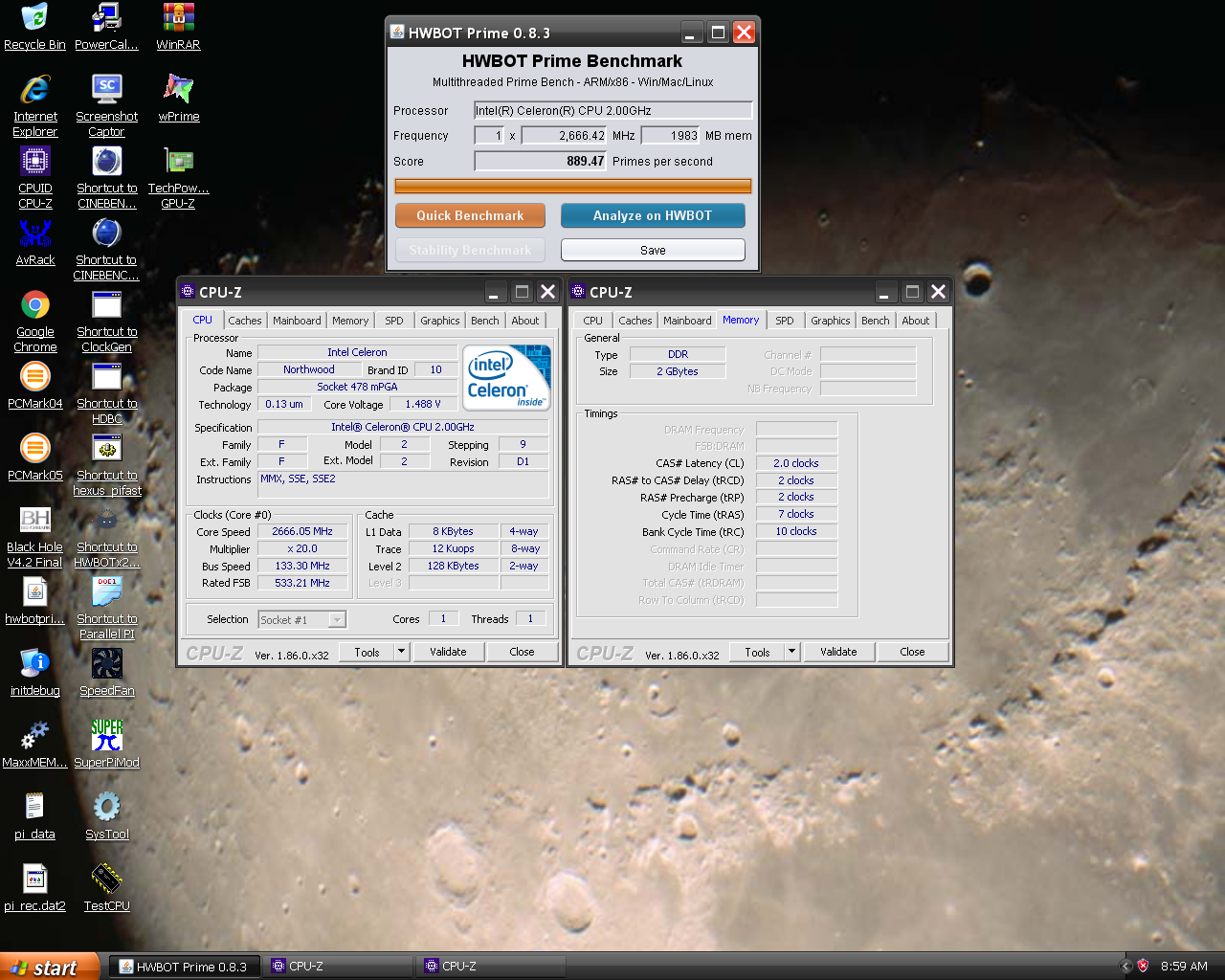
Task: Click red security shield tray icon
Action: [x=1143, y=967]
